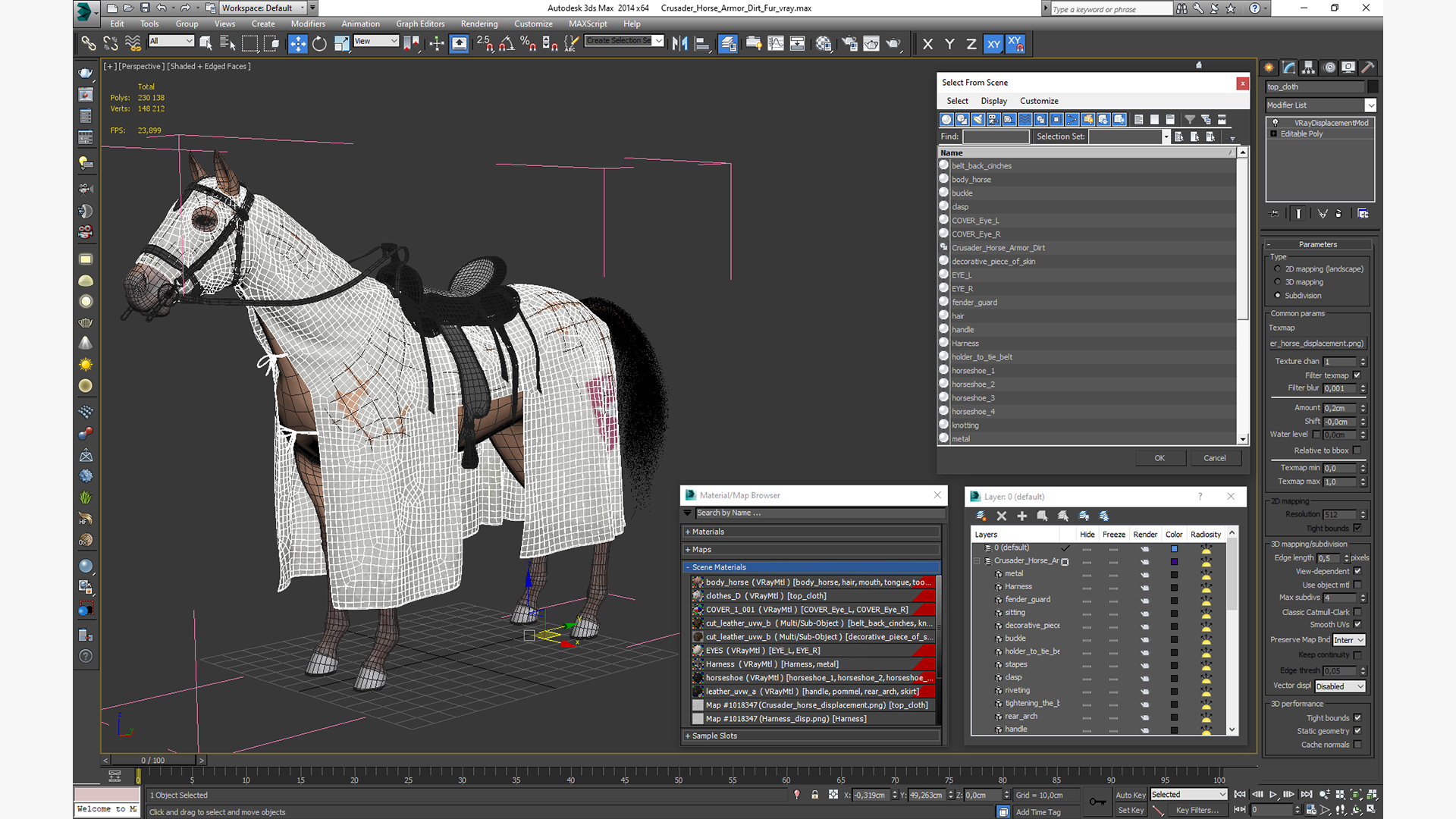The image size is (1456, 819).
Task: Open the Material Editor icon
Action: pyautogui.click(x=824, y=44)
